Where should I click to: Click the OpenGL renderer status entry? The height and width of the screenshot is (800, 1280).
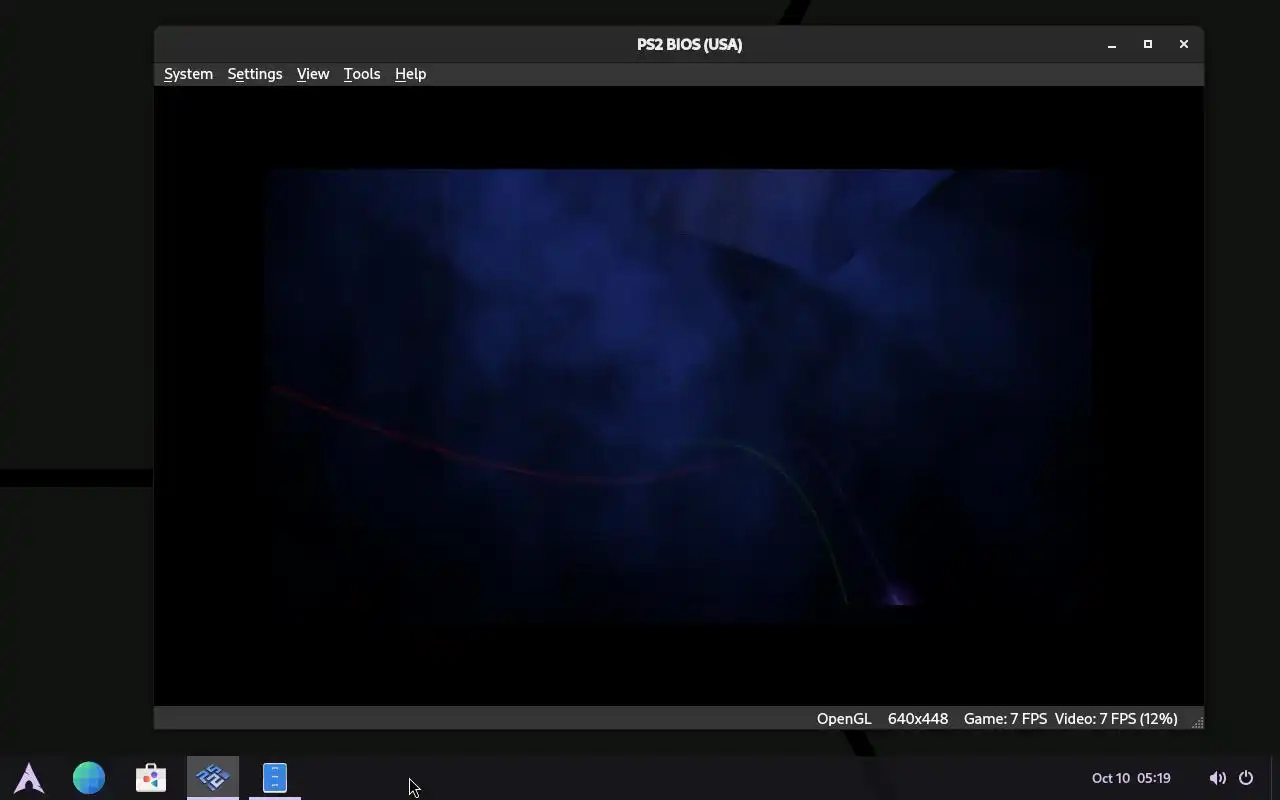click(844, 719)
